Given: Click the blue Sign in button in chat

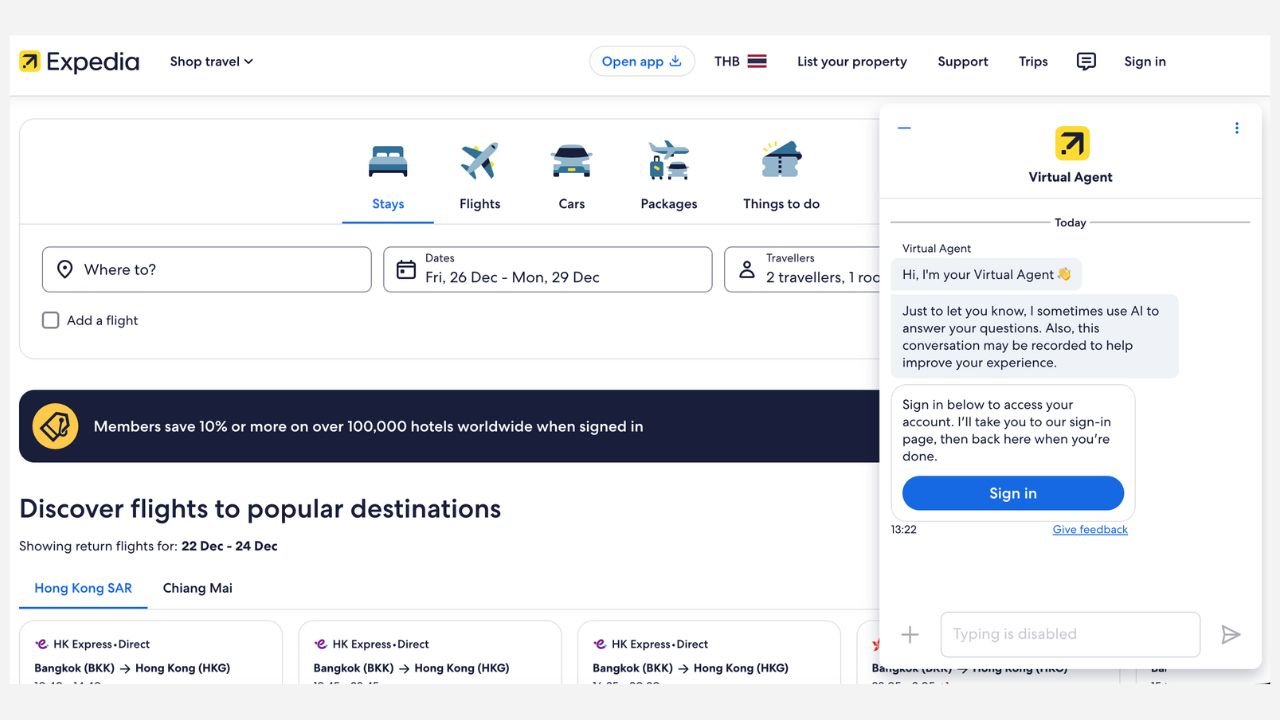Looking at the screenshot, I should 1013,493.
